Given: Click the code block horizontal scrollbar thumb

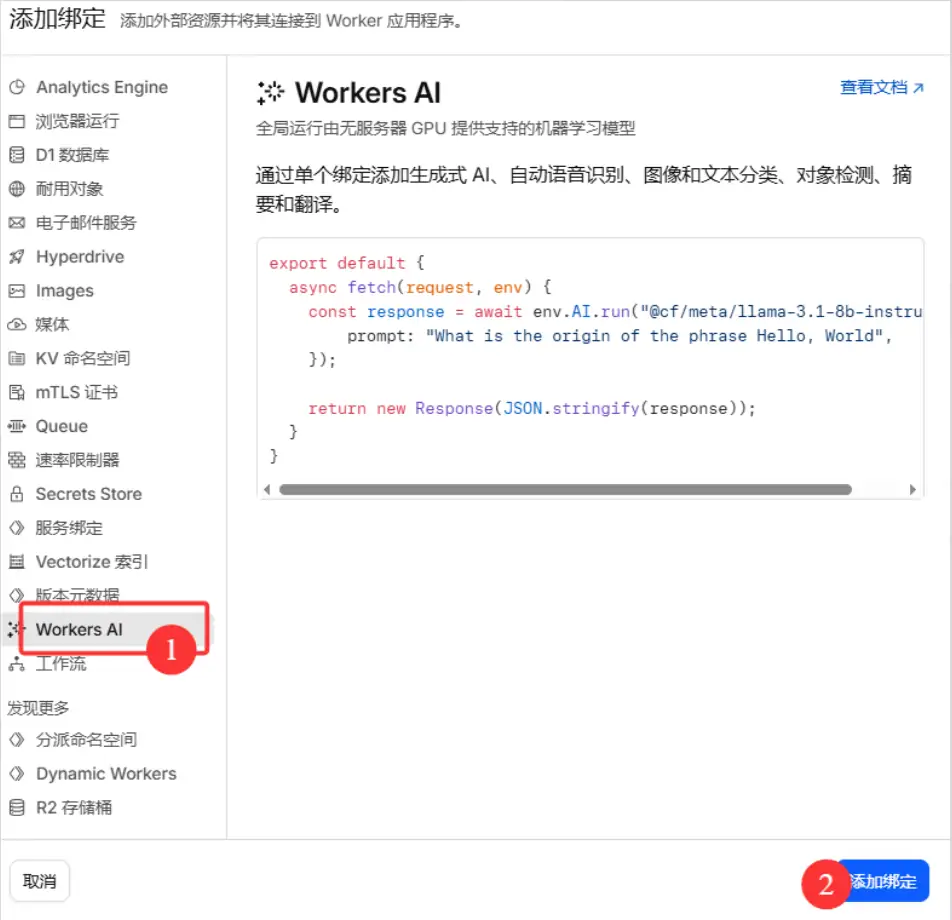Looking at the screenshot, I should (x=565, y=489).
